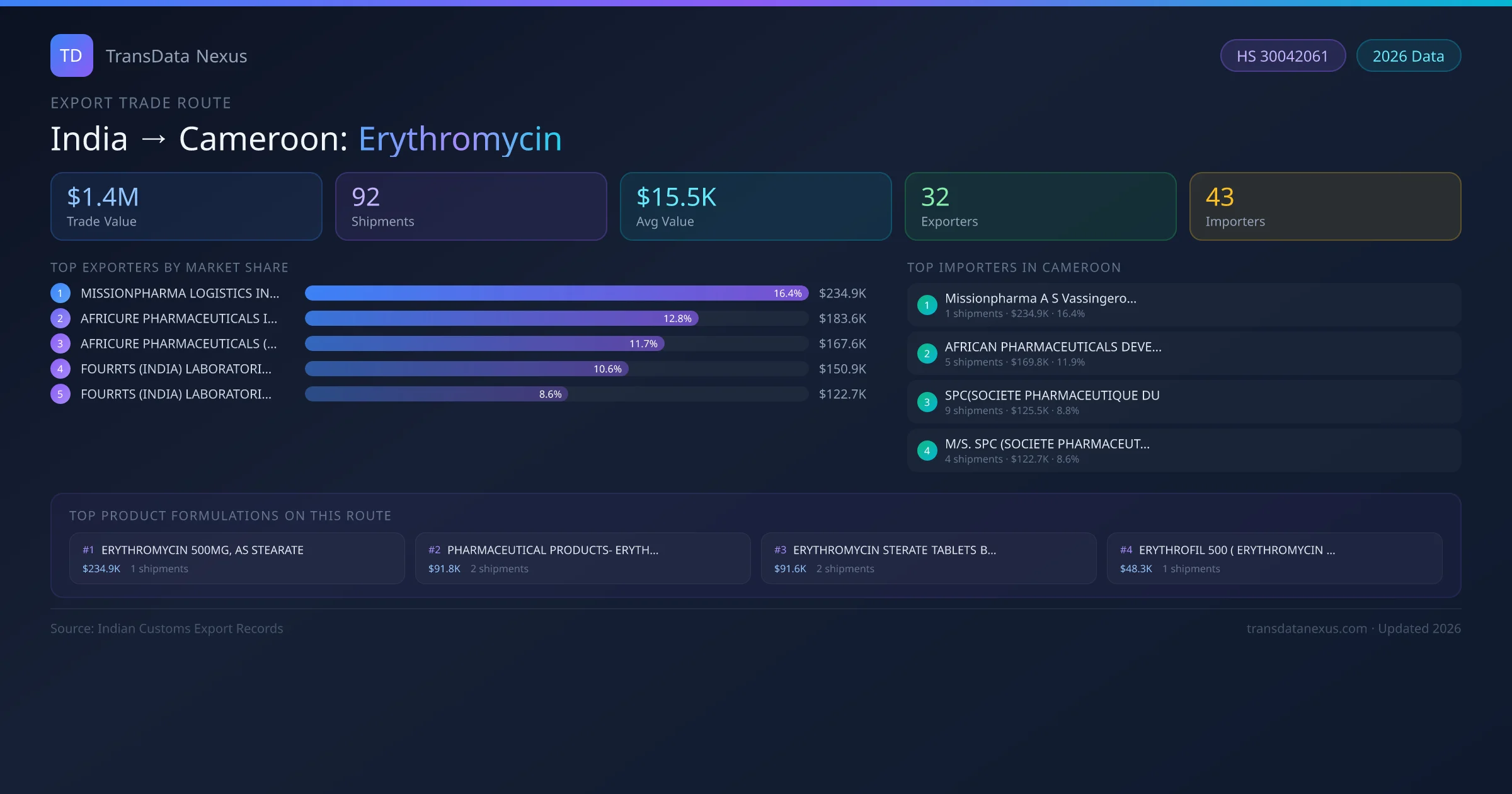Click green rank 4 badge for M/S. SPC
Viewport: 1512px width, 794px height.
pos(927,451)
